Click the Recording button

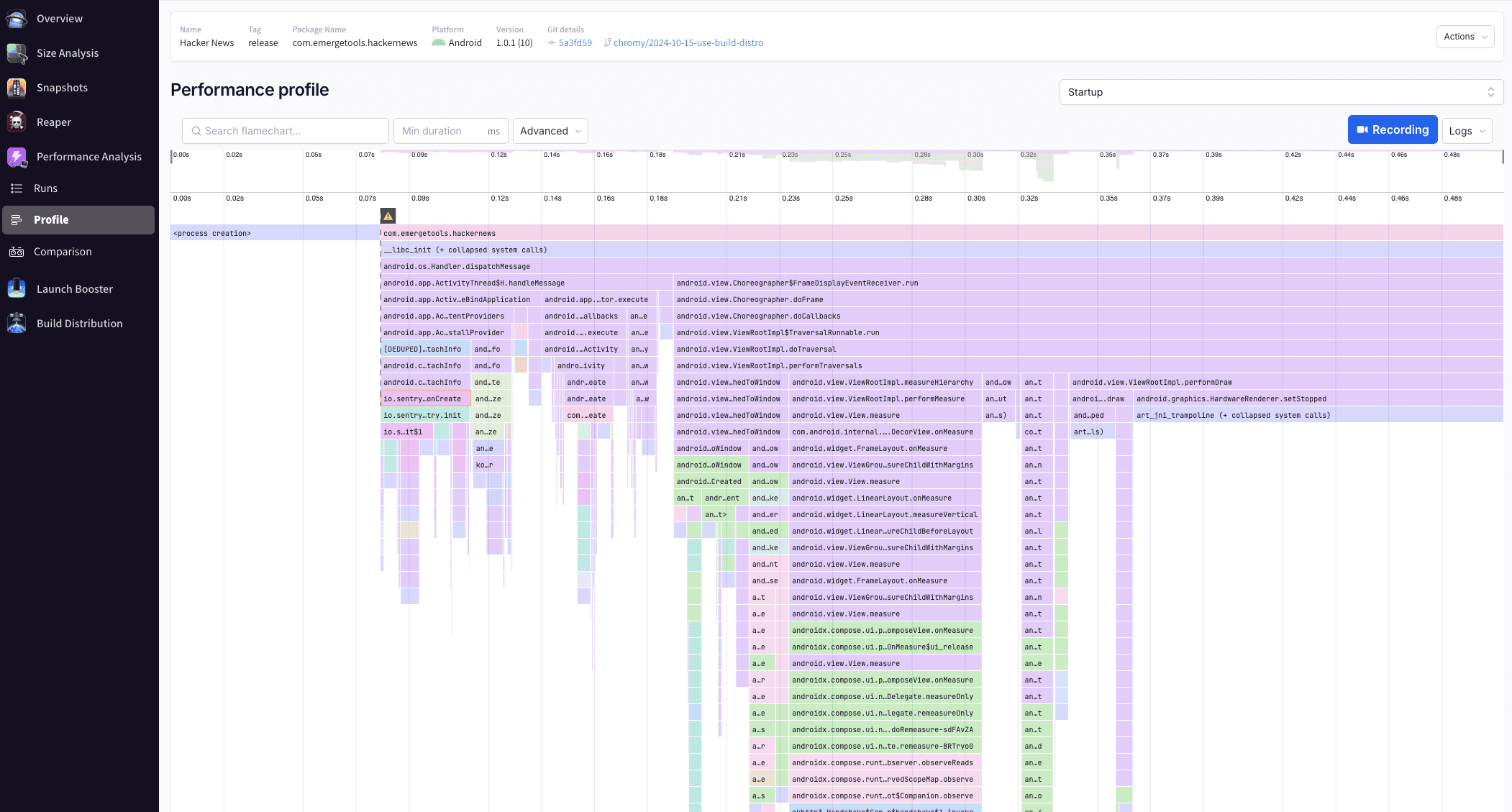click(1392, 129)
